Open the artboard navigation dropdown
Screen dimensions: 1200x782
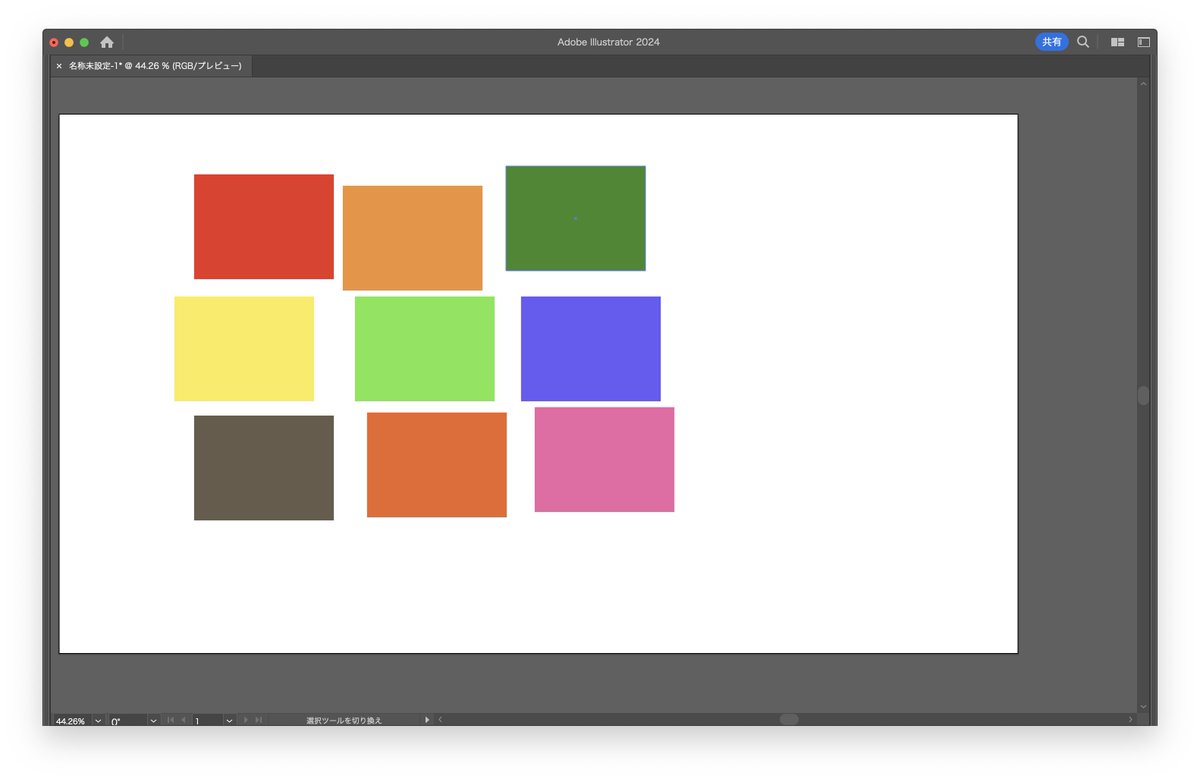pos(229,720)
